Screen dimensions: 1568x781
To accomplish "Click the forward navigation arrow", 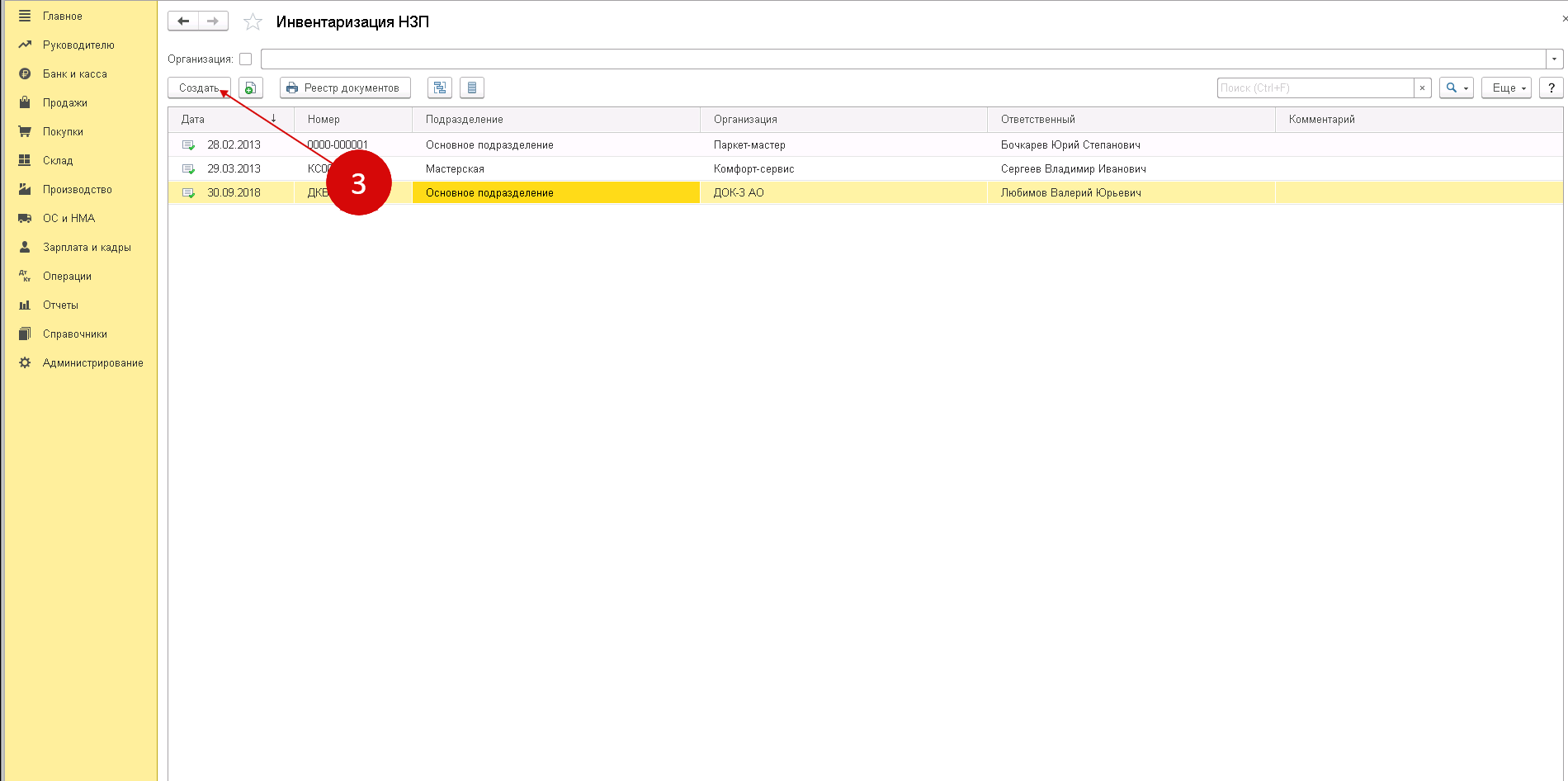I will 213,21.
